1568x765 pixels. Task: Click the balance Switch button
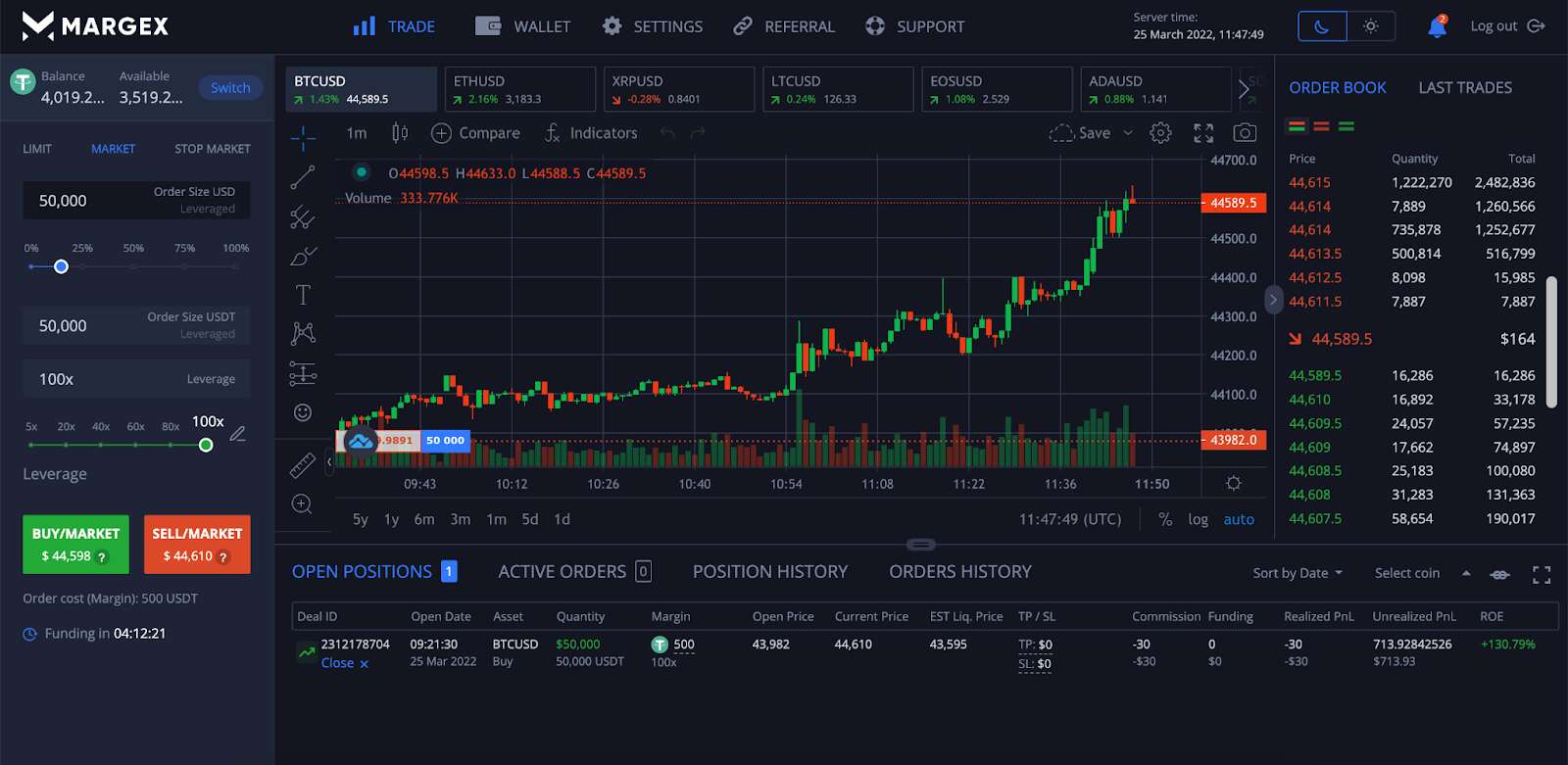(x=230, y=87)
